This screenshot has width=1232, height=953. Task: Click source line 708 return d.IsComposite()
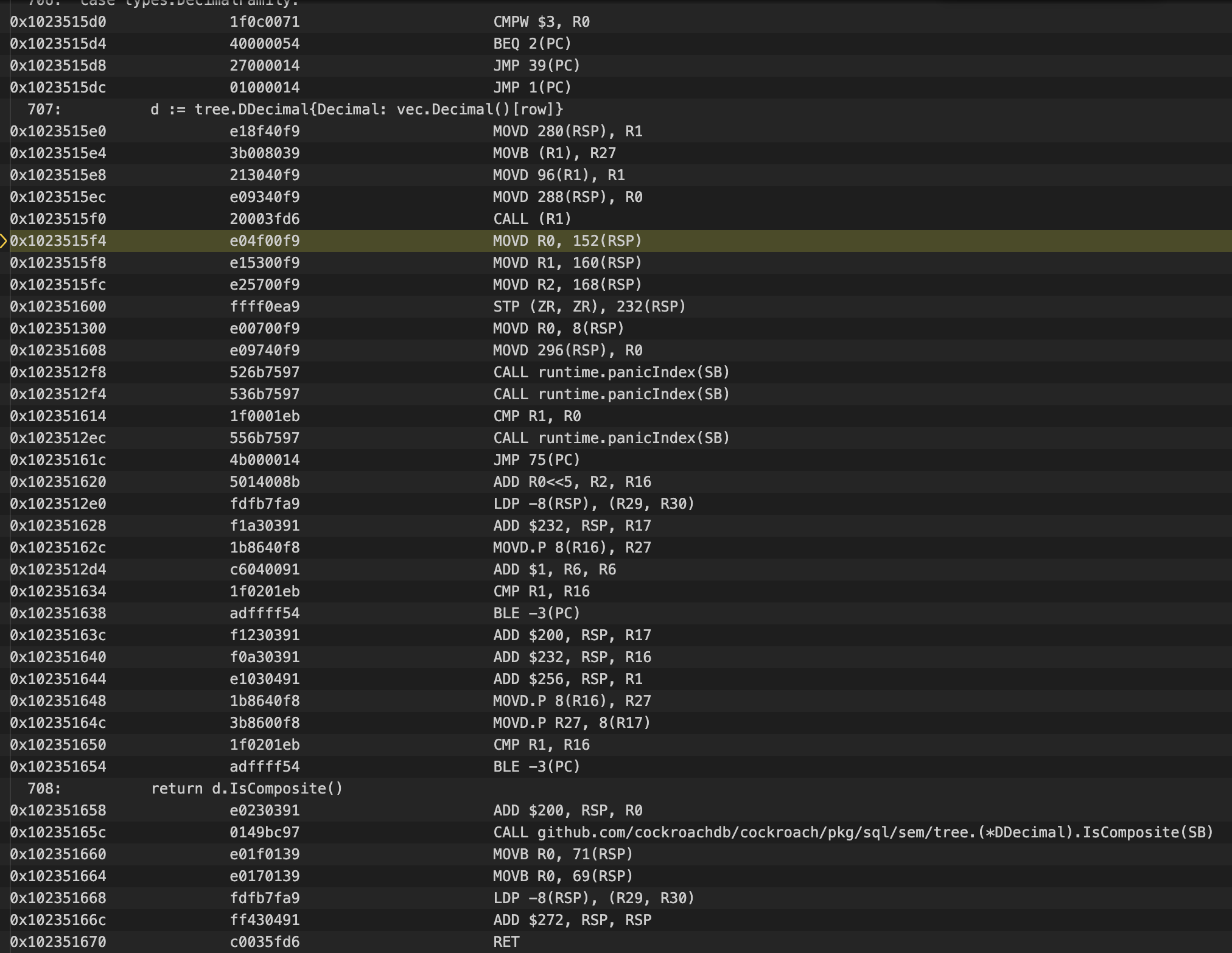point(247,789)
